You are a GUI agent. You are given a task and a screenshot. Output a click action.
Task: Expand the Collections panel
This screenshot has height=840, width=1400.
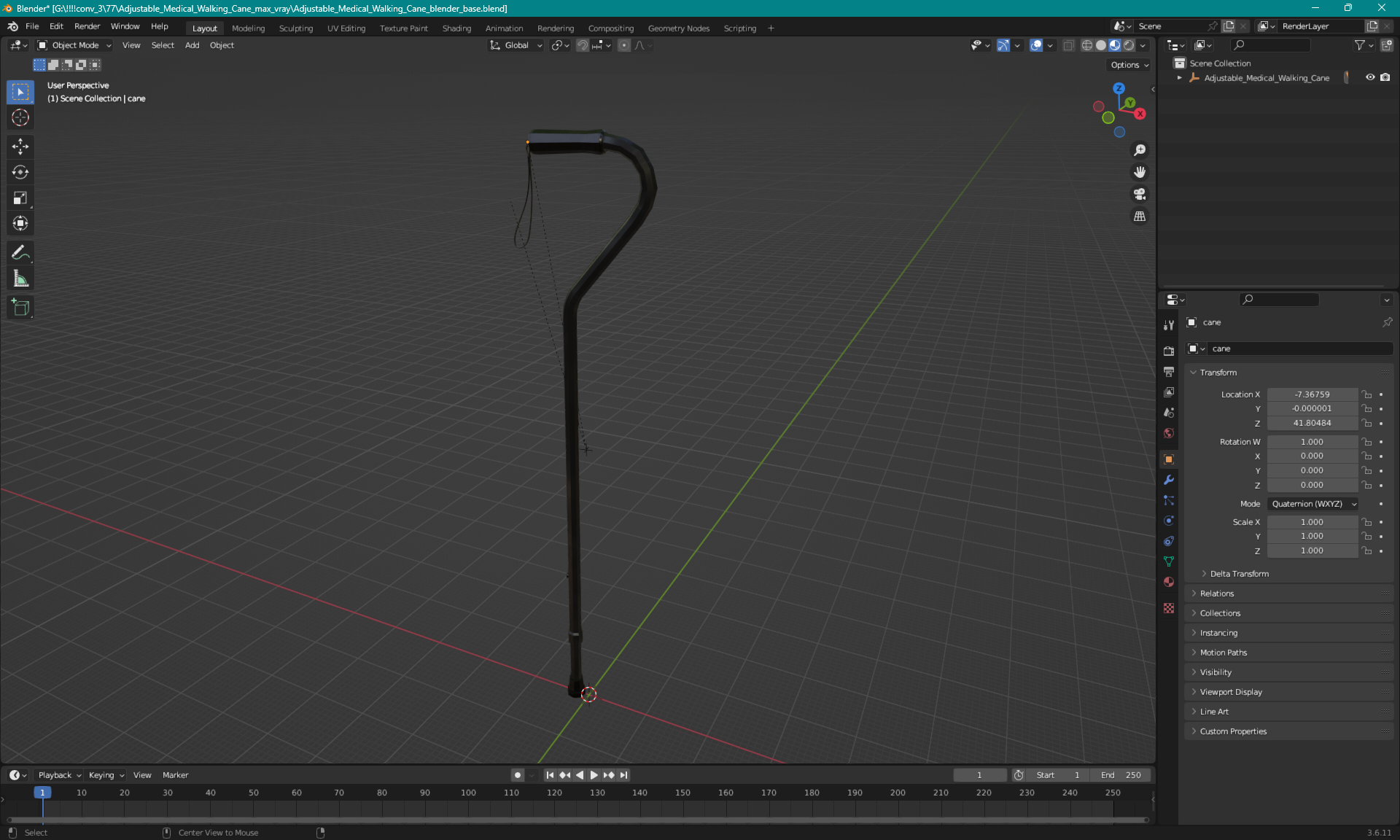pos(1219,613)
